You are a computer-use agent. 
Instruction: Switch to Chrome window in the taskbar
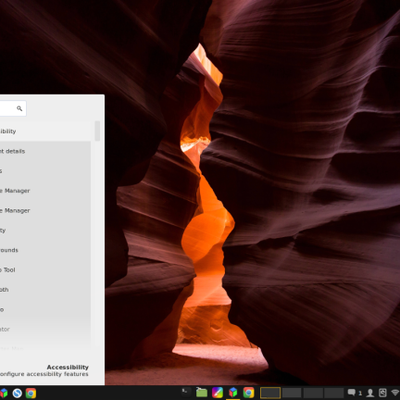point(248,392)
